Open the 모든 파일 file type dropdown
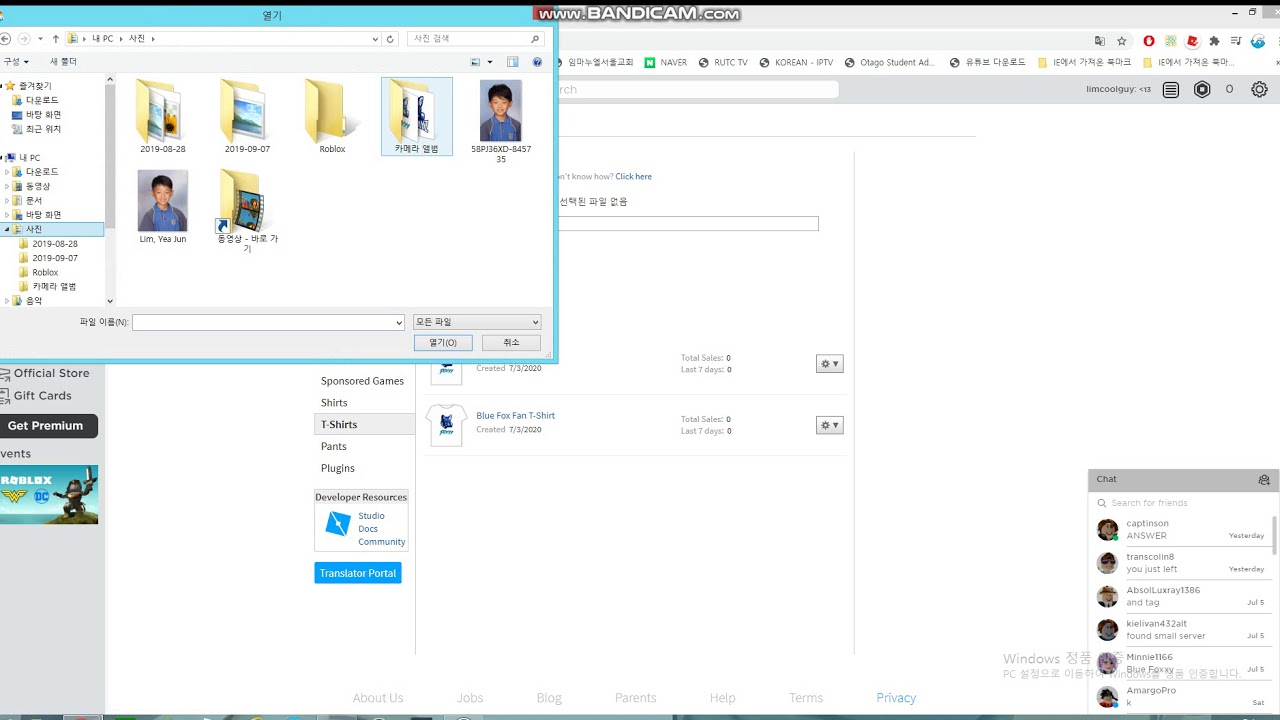Viewport: 1280px width, 720px height. click(x=477, y=322)
